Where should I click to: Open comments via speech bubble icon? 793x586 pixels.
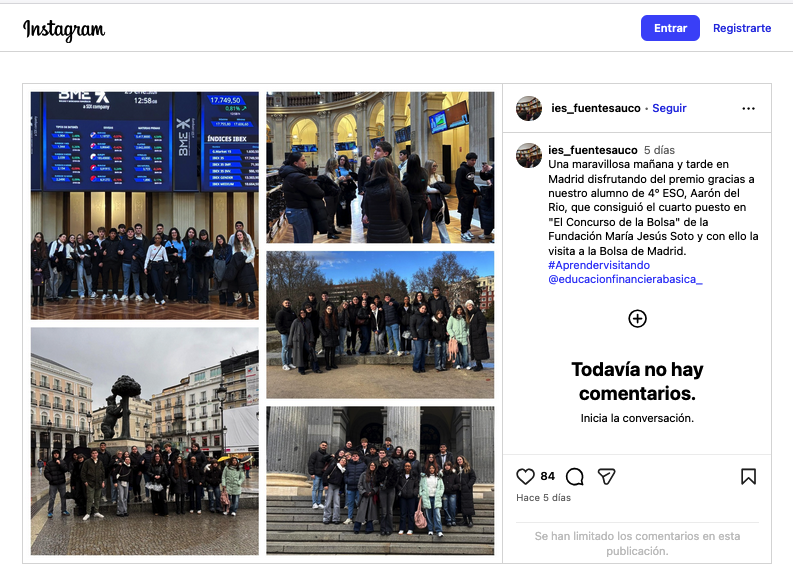point(575,476)
